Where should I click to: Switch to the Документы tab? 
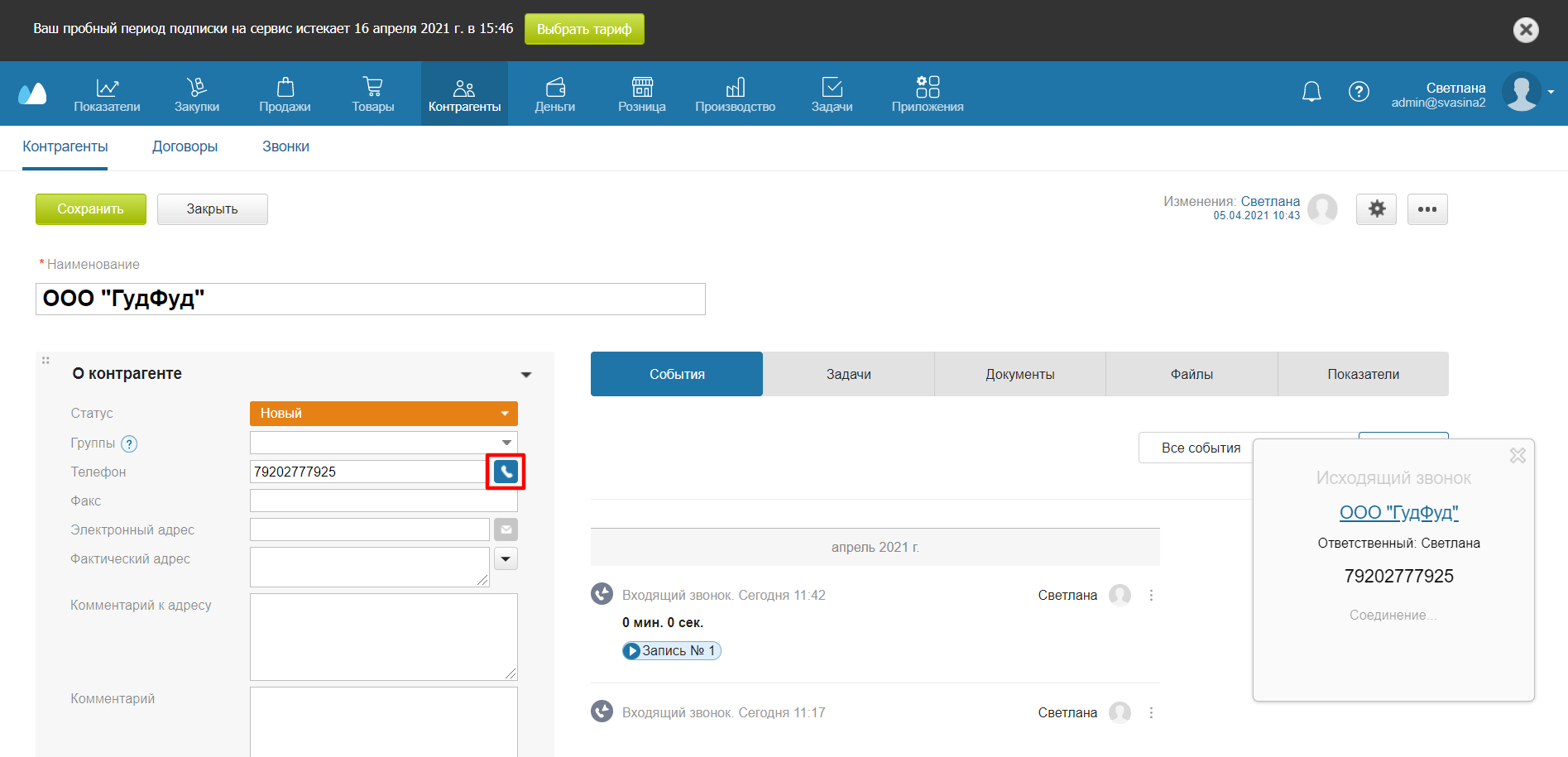click(1019, 375)
